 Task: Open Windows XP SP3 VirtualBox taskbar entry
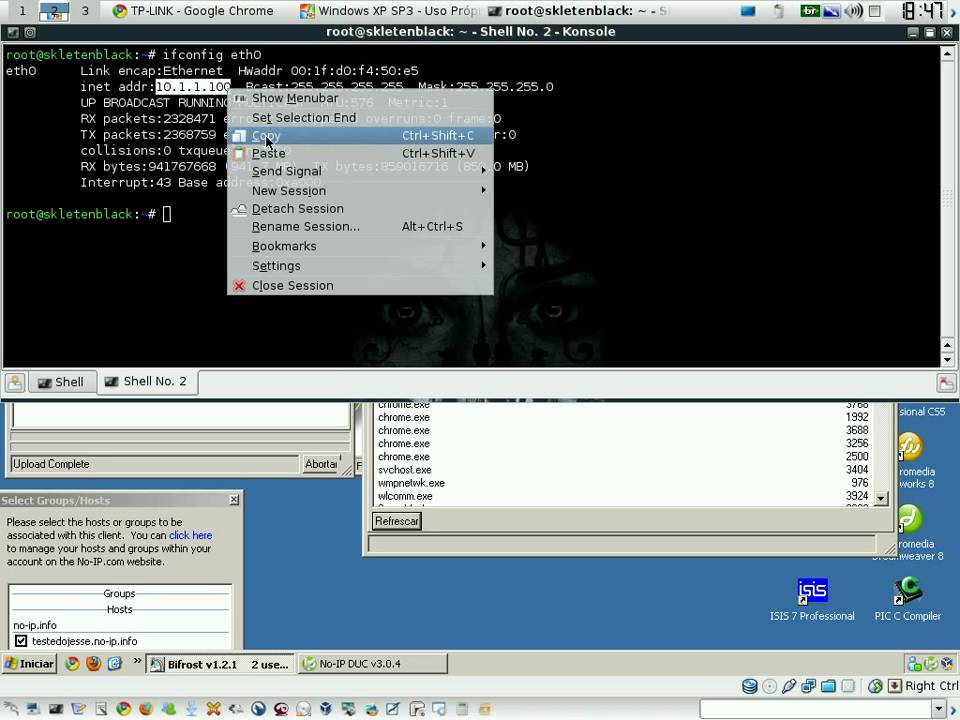389,10
